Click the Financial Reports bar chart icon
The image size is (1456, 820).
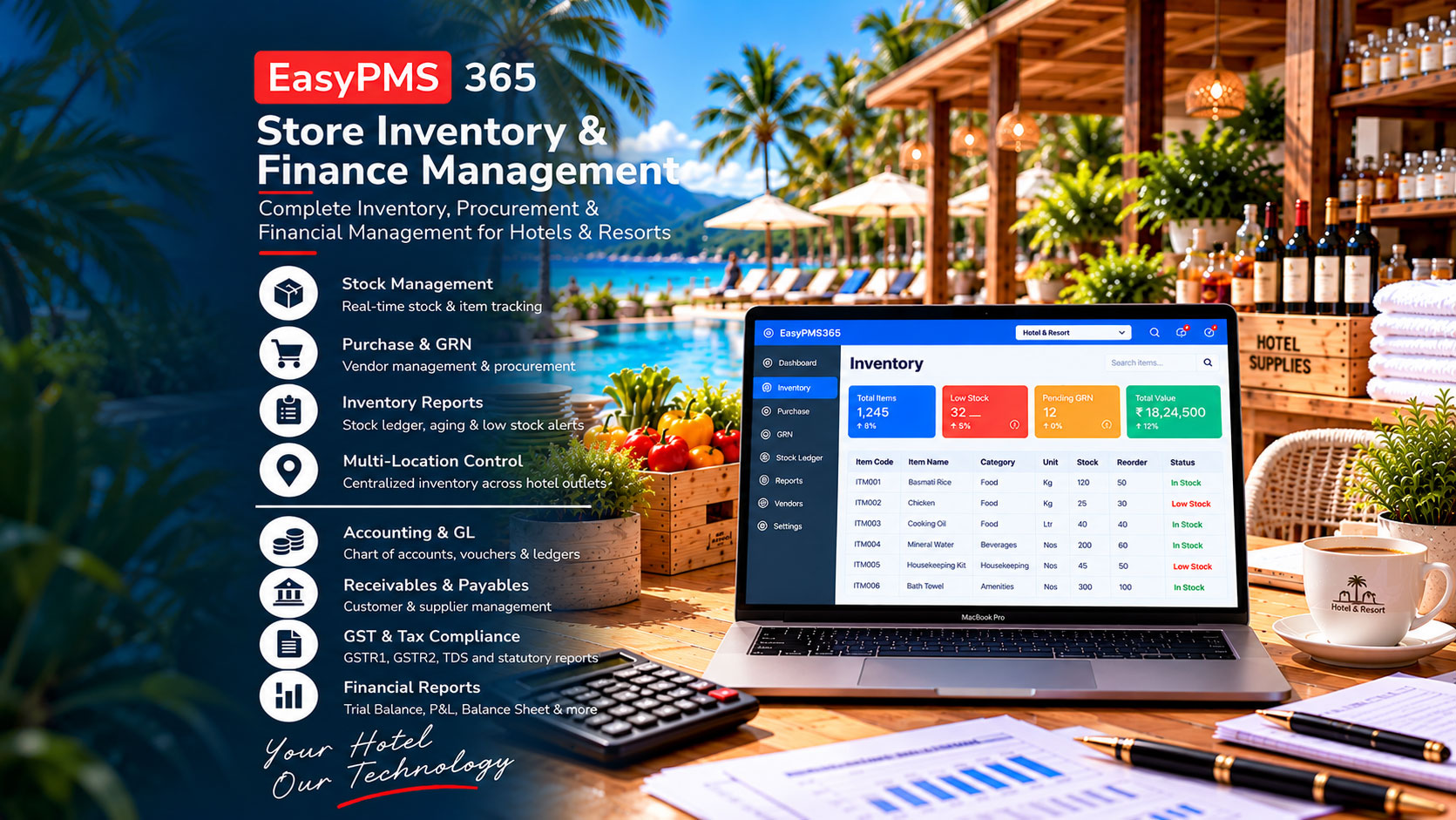pyautogui.click(x=288, y=695)
